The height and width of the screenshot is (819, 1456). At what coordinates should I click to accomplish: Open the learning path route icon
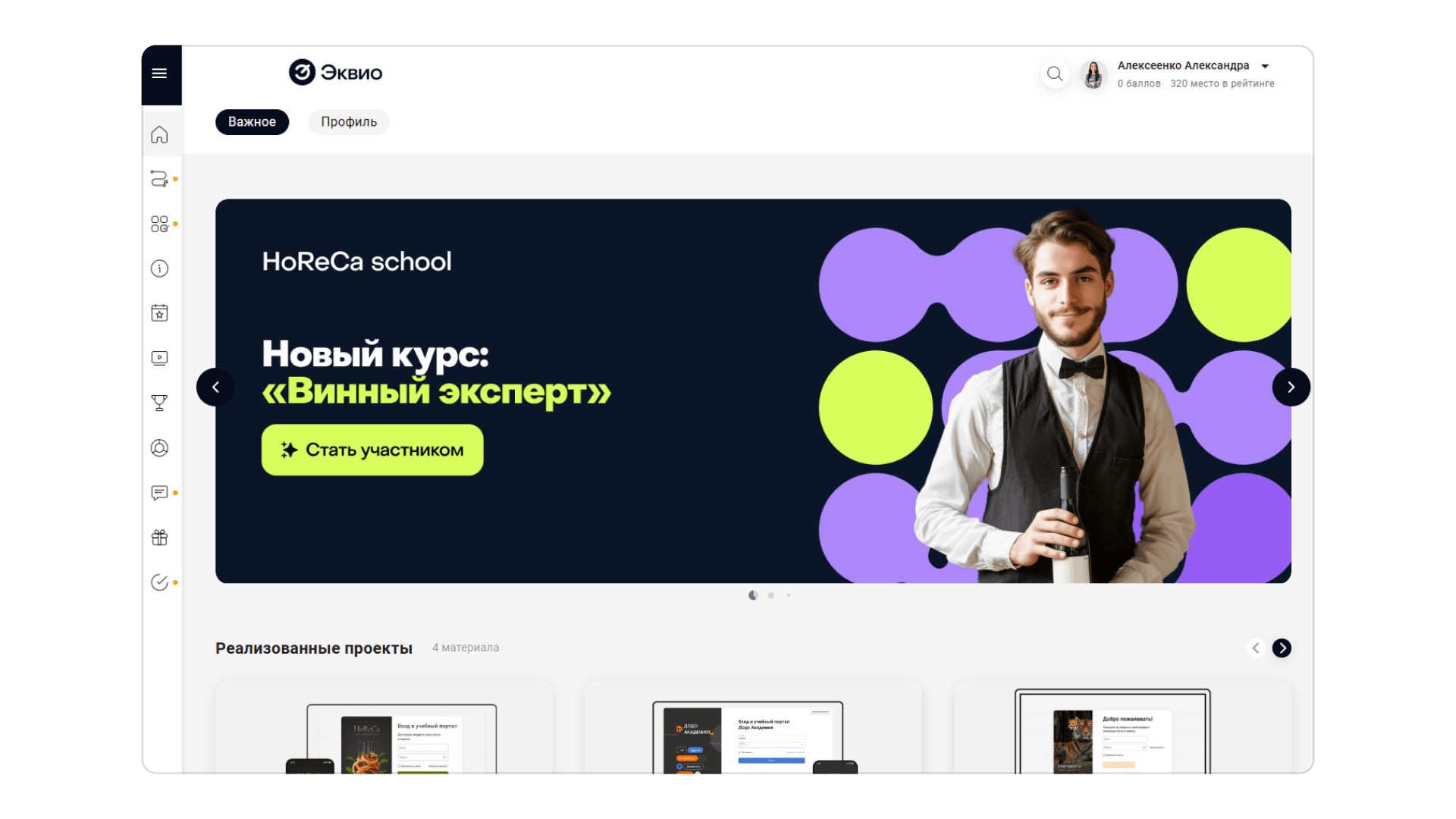coord(159,179)
